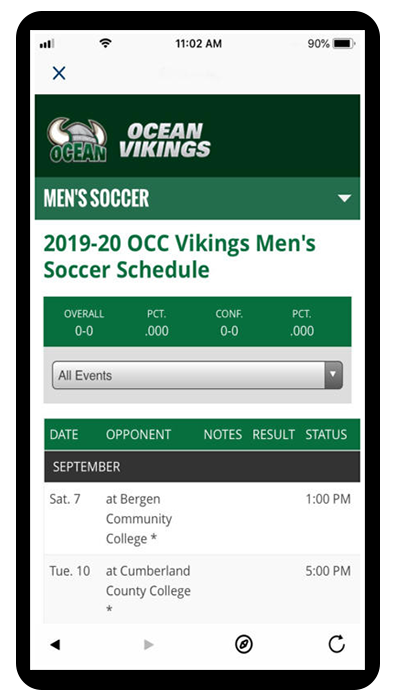The width and height of the screenshot is (400, 693).
Task: Select the Men's Soccer header bar
Action: (x=197, y=198)
